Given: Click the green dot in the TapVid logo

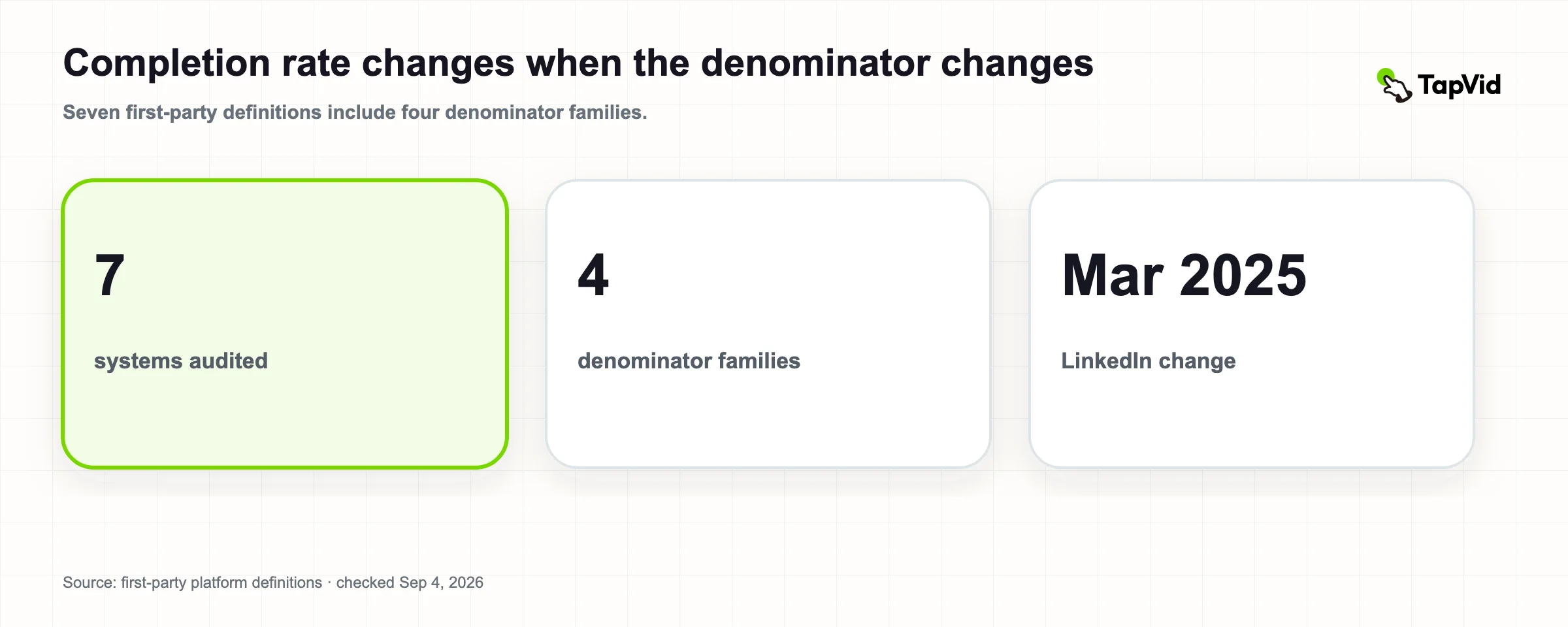Looking at the screenshot, I should (x=1384, y=76).
